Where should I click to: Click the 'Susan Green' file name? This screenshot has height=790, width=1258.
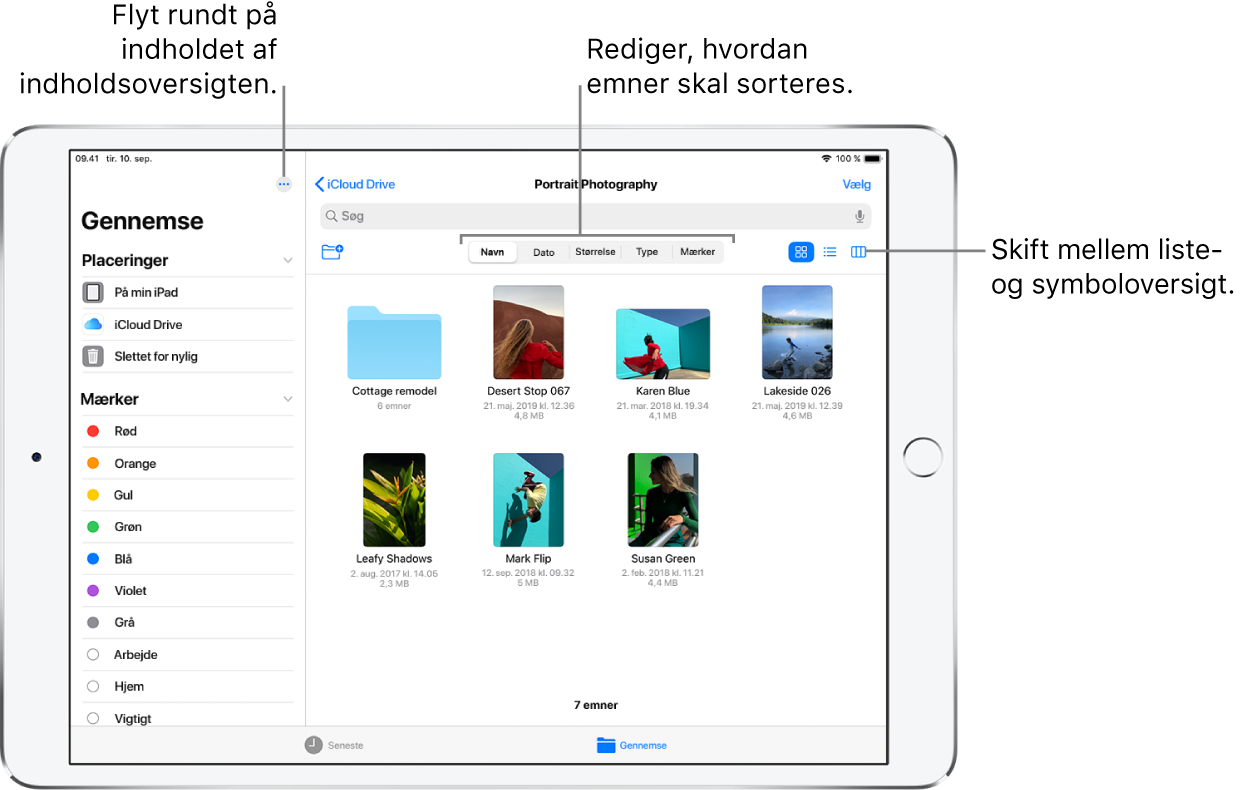coord(663,559)
